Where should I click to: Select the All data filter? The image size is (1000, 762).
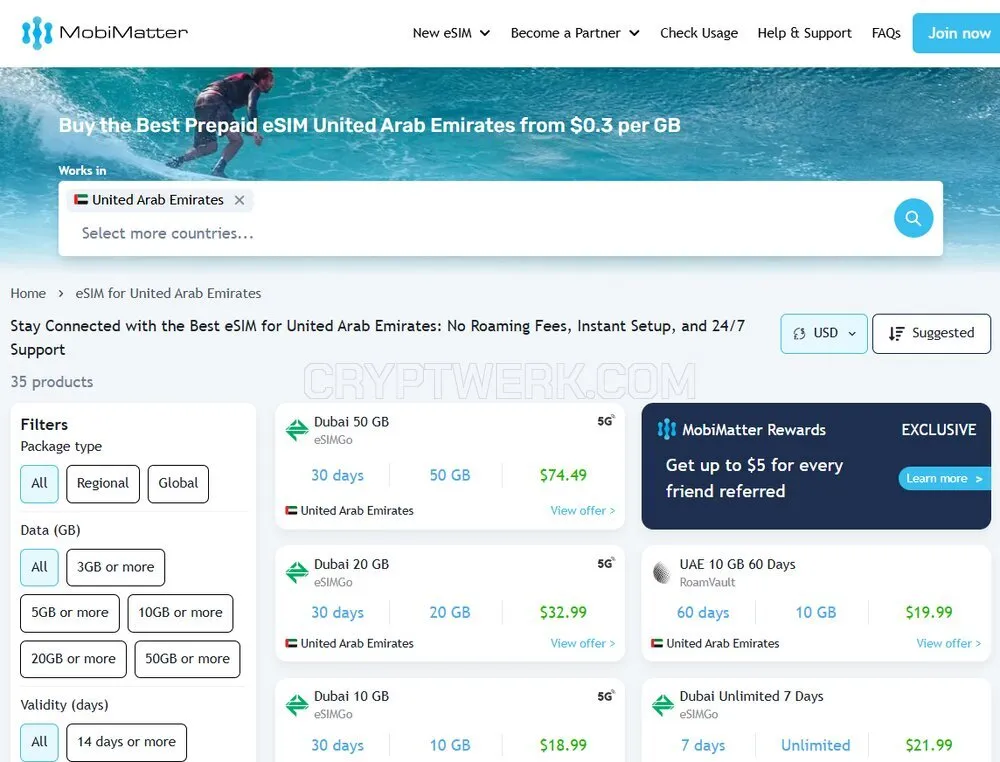(x=39, y=567)
